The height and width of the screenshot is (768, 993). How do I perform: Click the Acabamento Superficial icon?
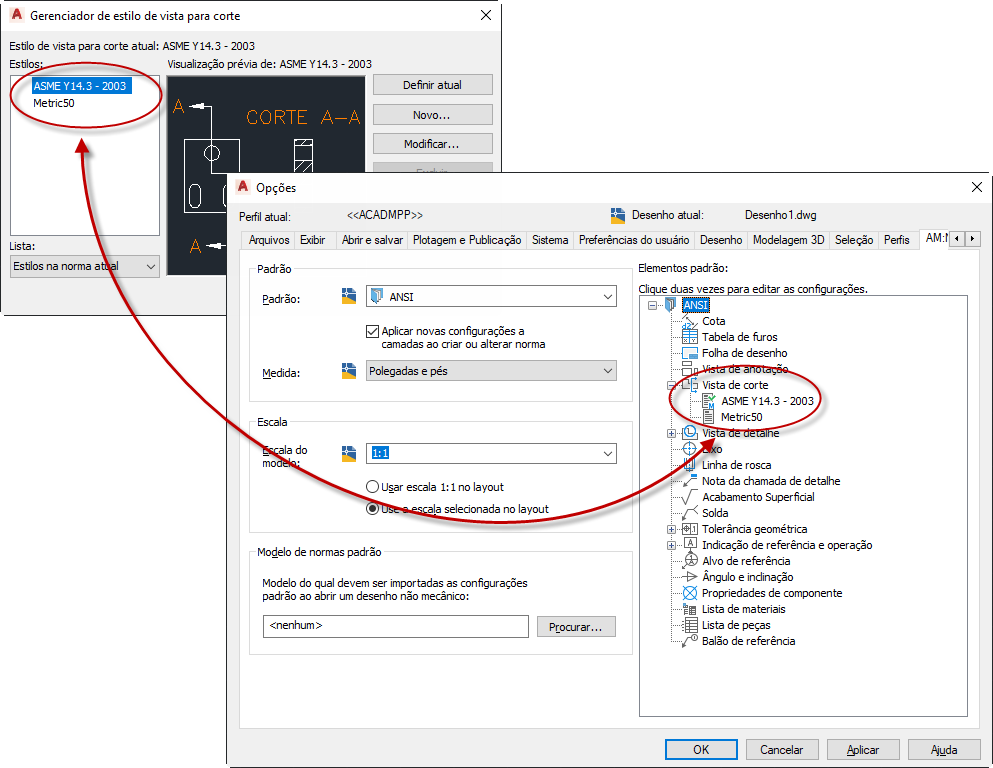(x=689, y=497)
